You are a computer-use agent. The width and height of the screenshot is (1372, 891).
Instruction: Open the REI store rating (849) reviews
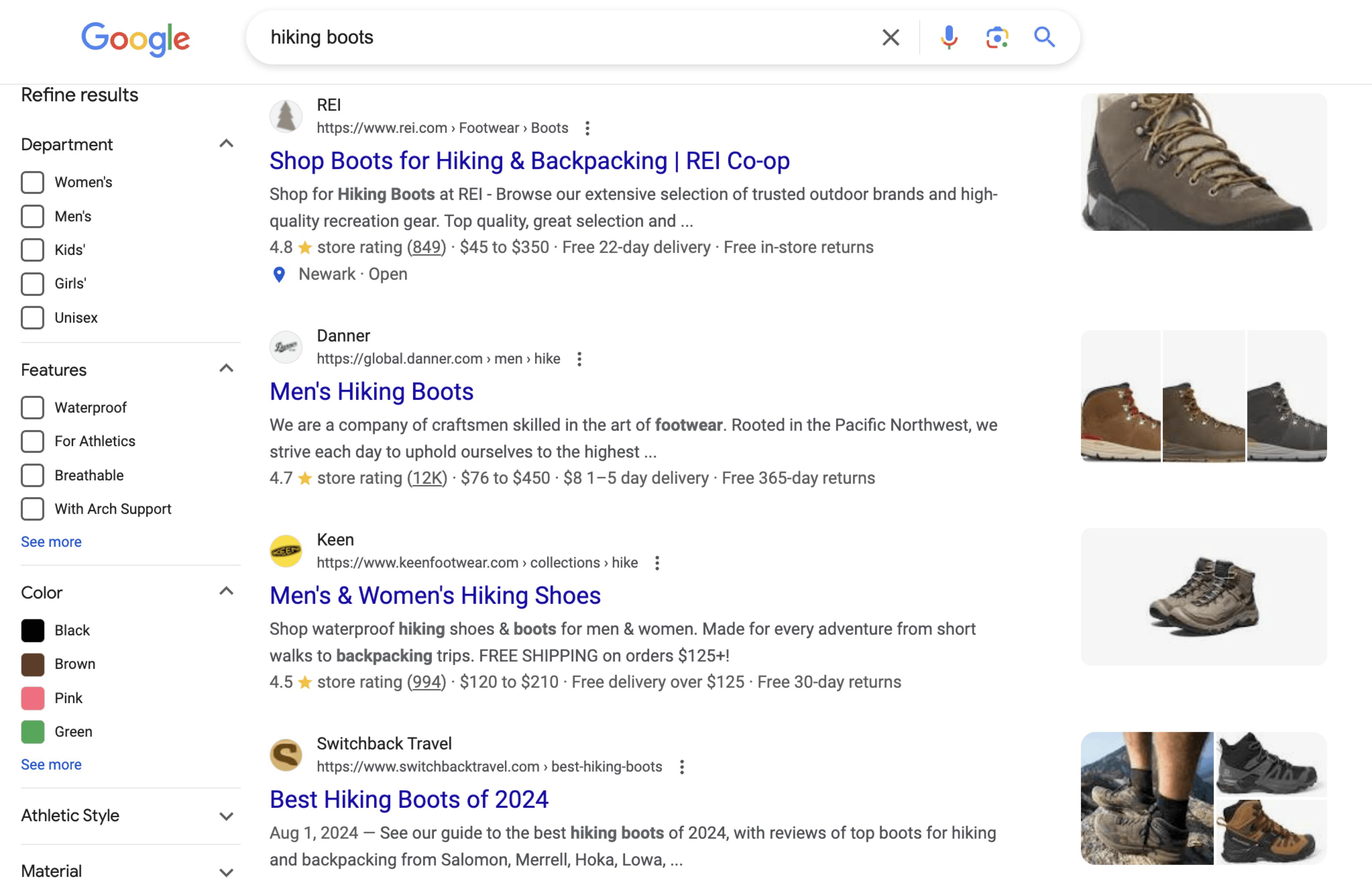tap(426, 247)
